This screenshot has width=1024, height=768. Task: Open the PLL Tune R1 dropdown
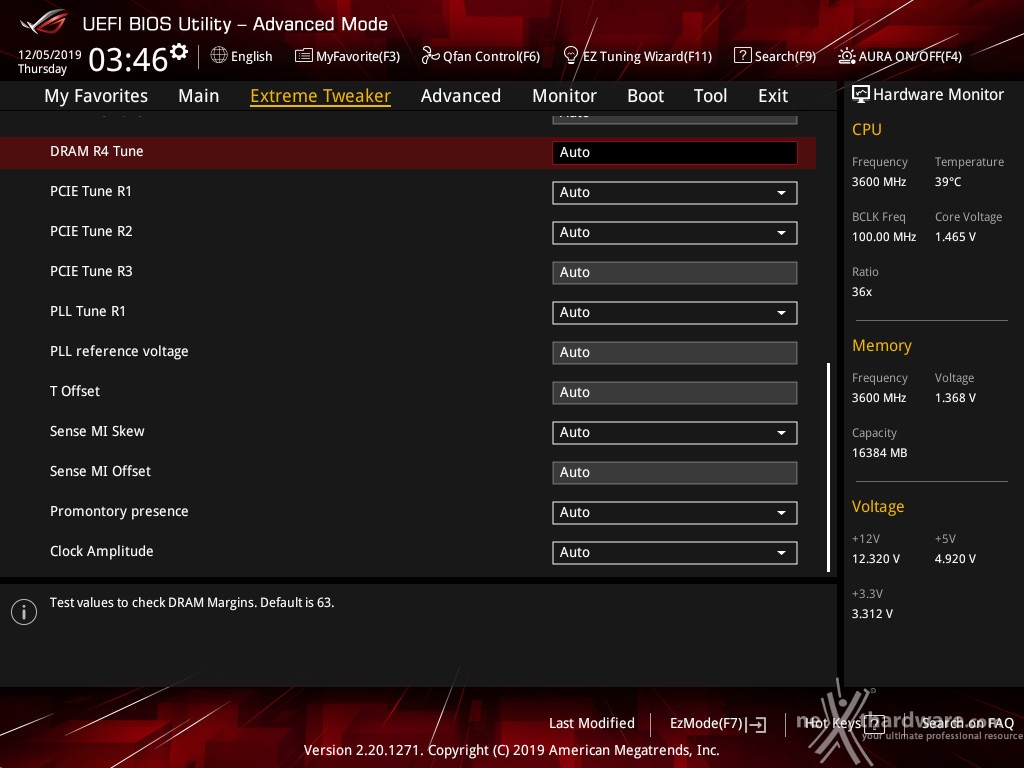(675, 313)
